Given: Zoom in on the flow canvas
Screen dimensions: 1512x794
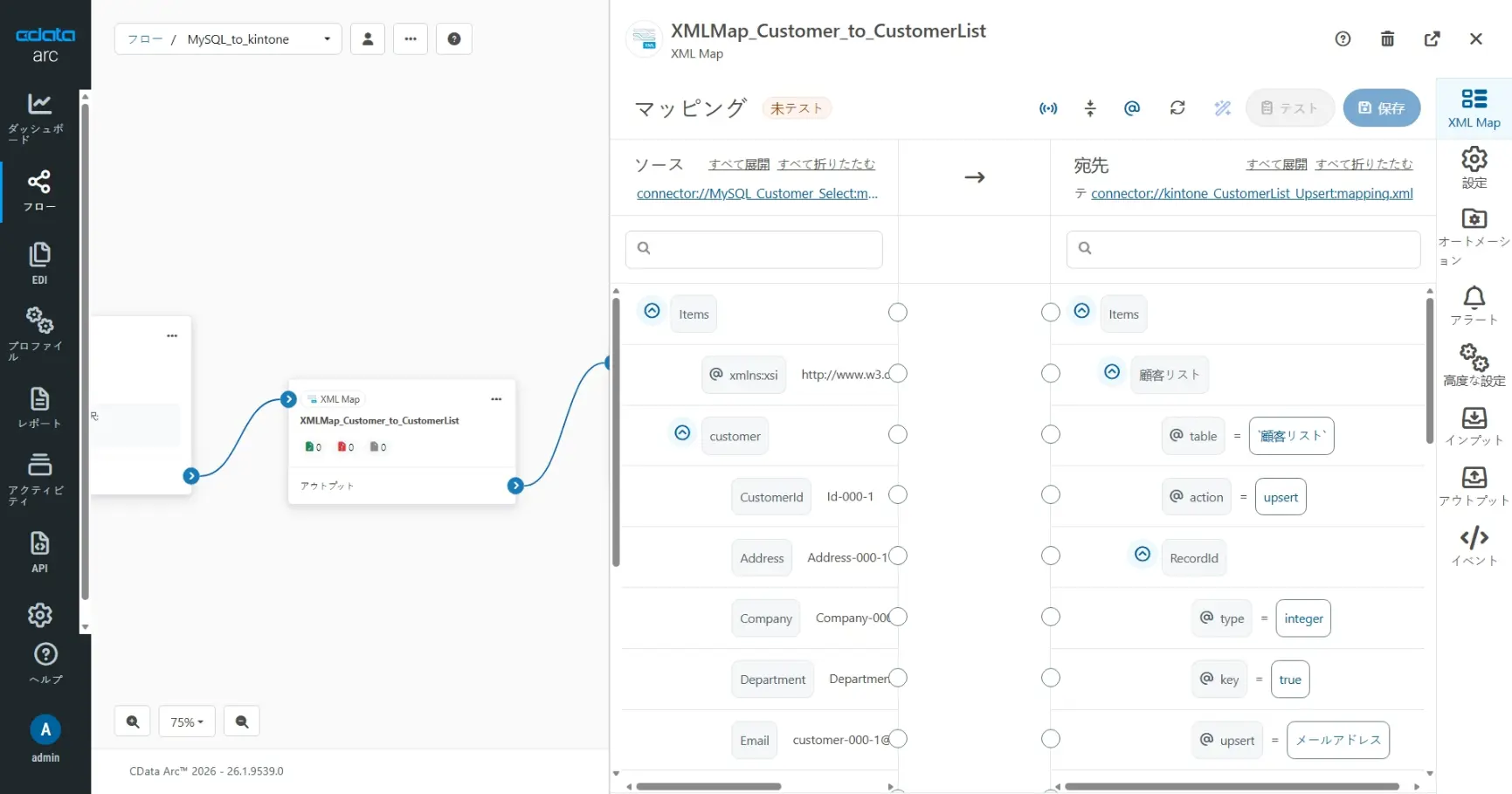Looking at the screenshot, I should coord(133,722).
